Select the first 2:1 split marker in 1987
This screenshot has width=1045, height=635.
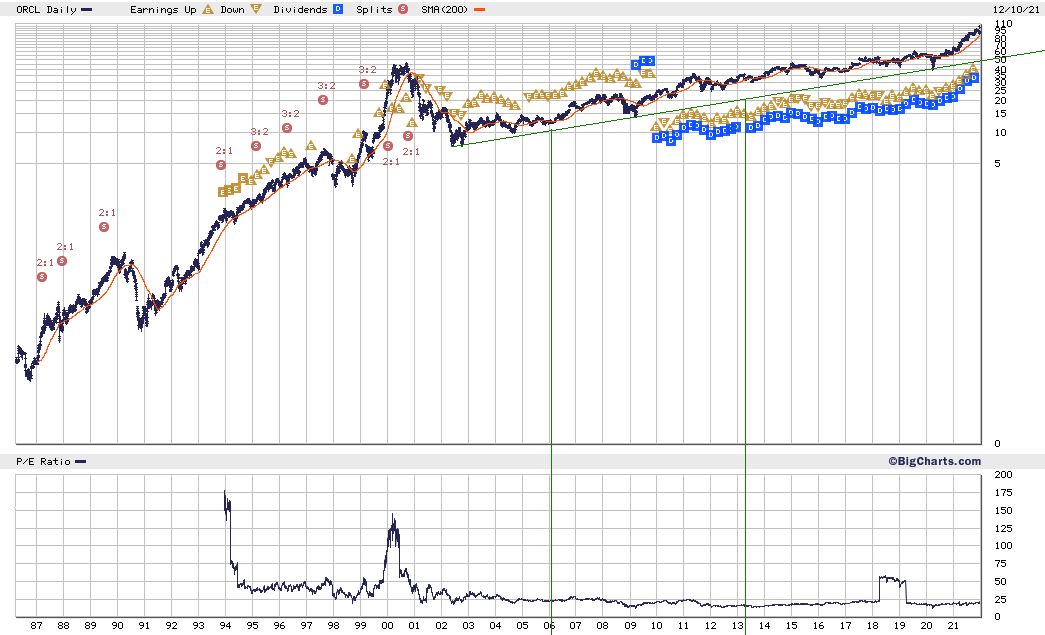point(42,277)
